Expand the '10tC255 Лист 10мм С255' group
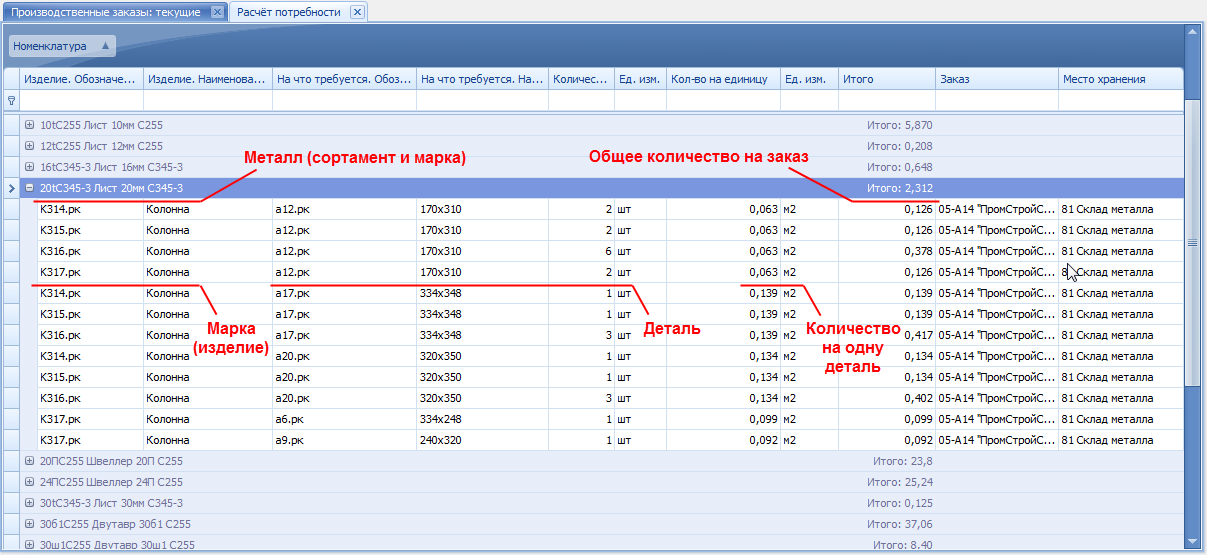The image size is (1207, 555). 30,125
